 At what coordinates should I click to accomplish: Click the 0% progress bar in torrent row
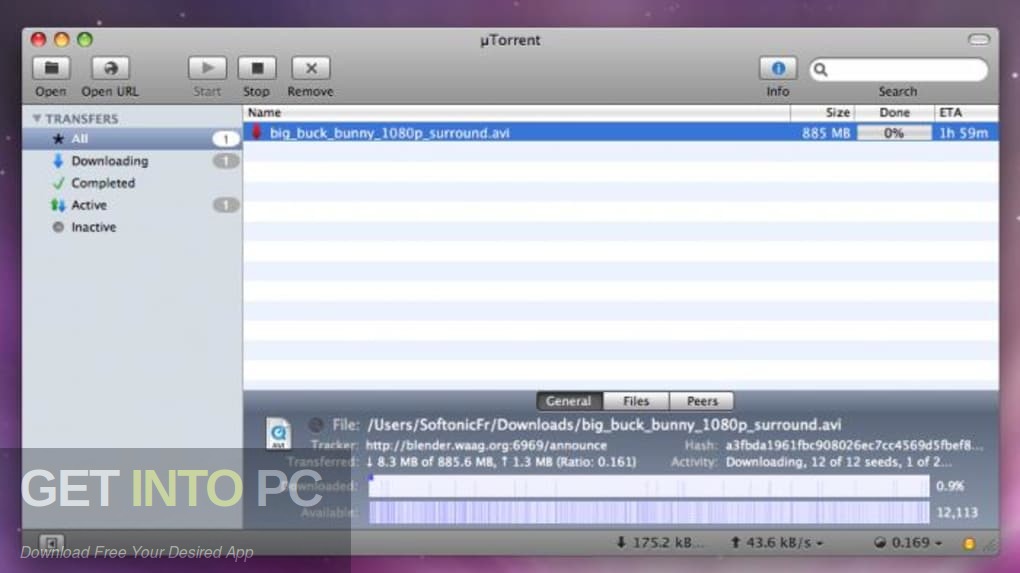894,133
